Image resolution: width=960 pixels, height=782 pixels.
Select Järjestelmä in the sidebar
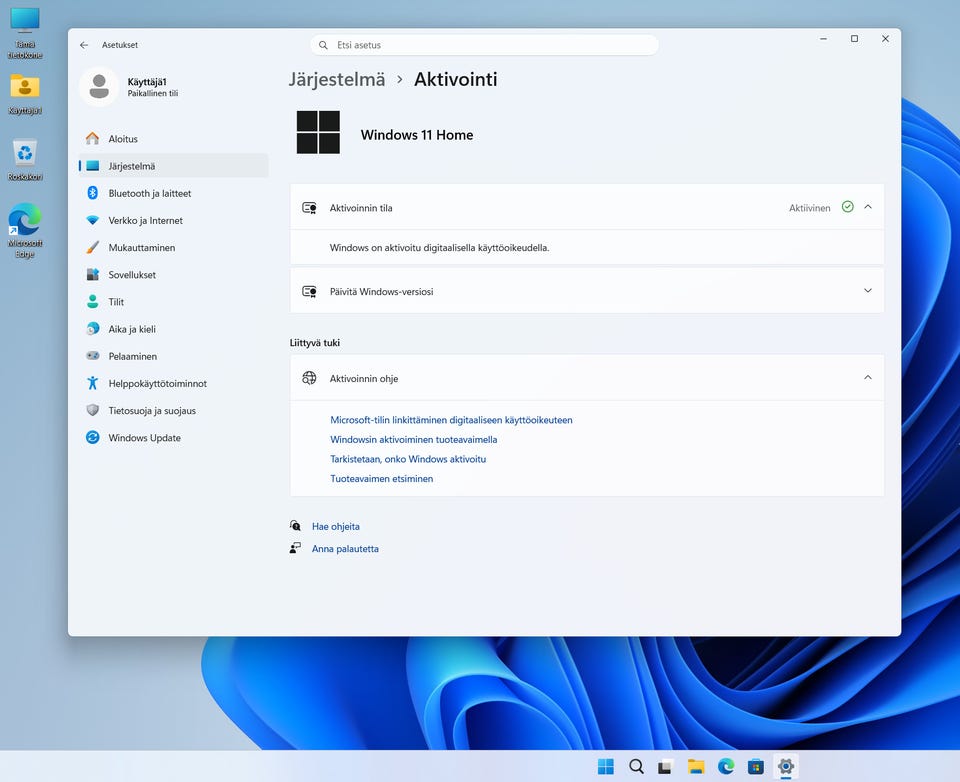click(173, 166)
